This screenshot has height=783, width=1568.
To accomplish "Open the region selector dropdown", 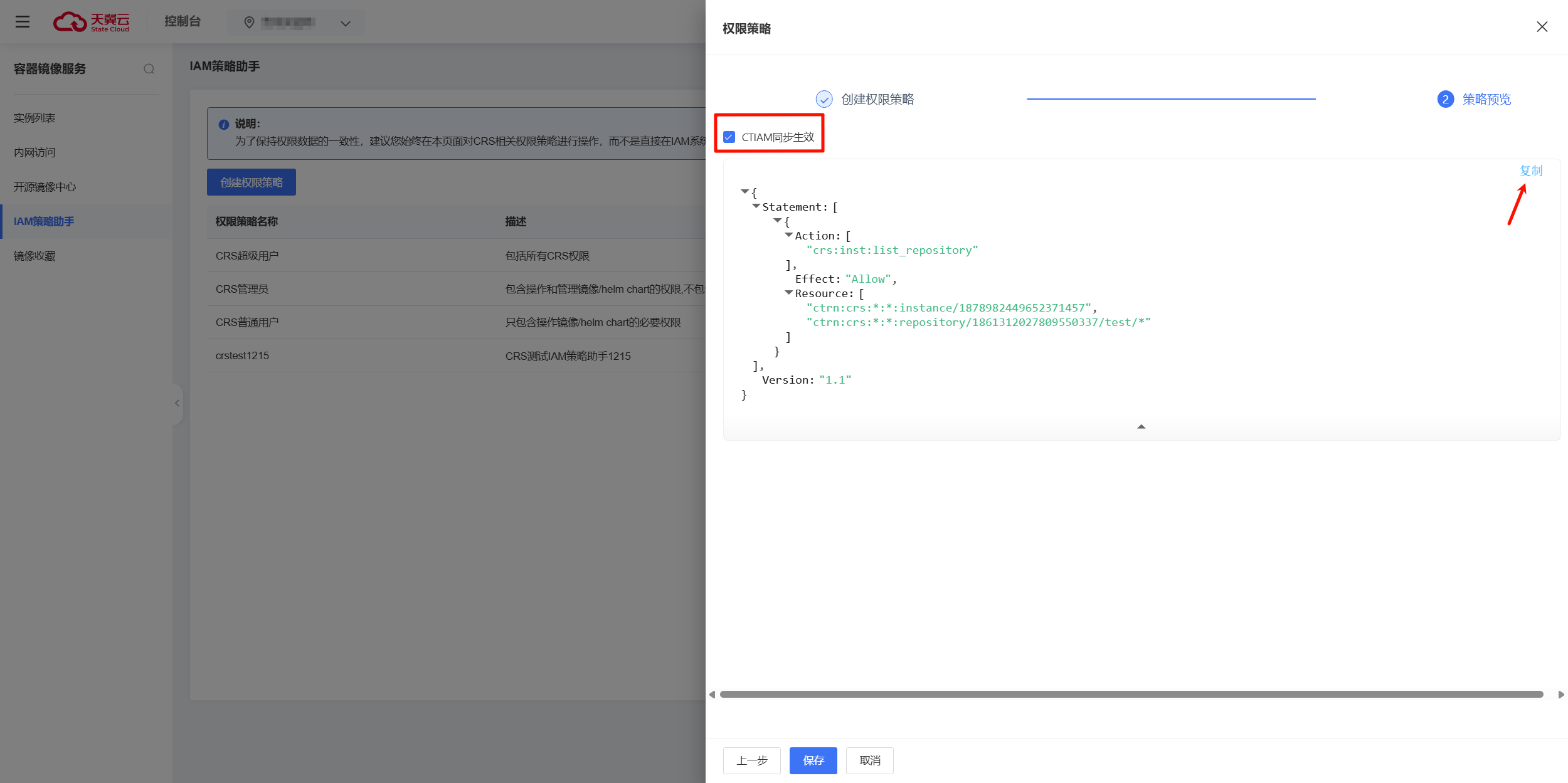I will pos(345,24).
